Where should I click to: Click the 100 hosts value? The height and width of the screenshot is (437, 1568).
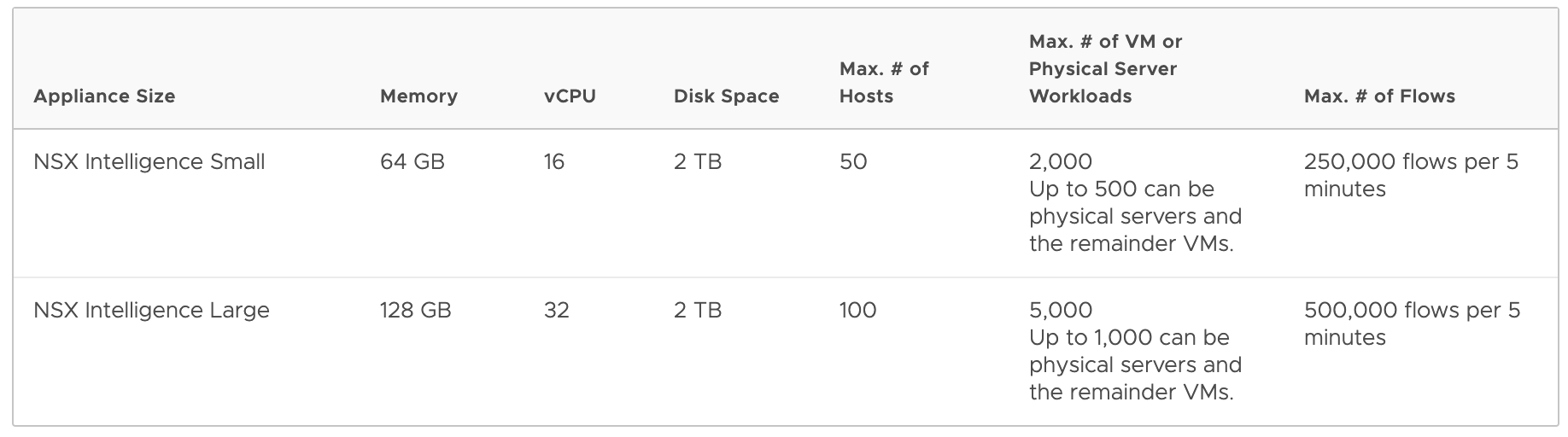[x=857, y=311]
